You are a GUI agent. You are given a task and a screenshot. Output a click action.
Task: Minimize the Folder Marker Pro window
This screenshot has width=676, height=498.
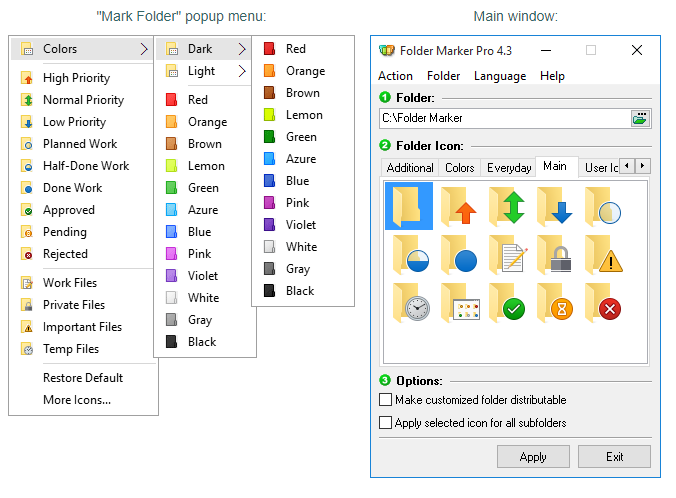[546, 50]
